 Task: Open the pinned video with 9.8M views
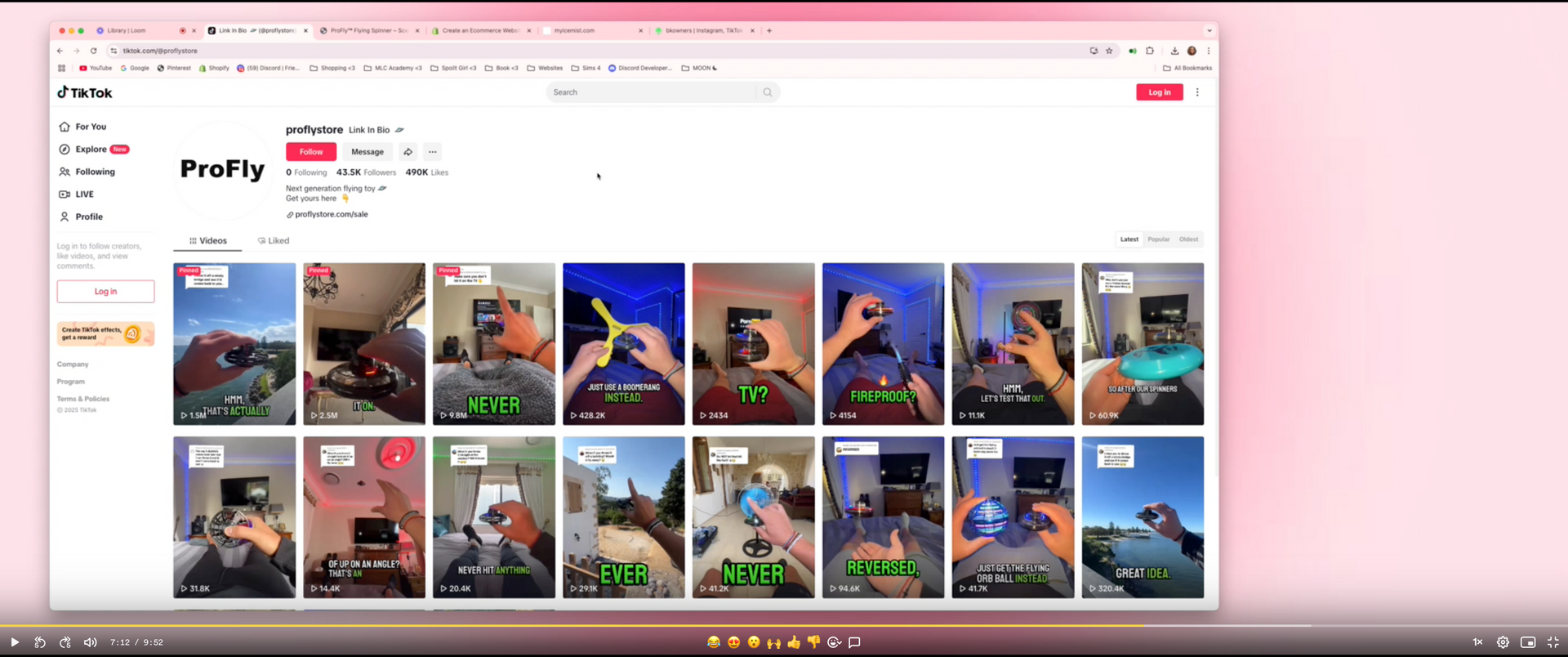[494, 344]
